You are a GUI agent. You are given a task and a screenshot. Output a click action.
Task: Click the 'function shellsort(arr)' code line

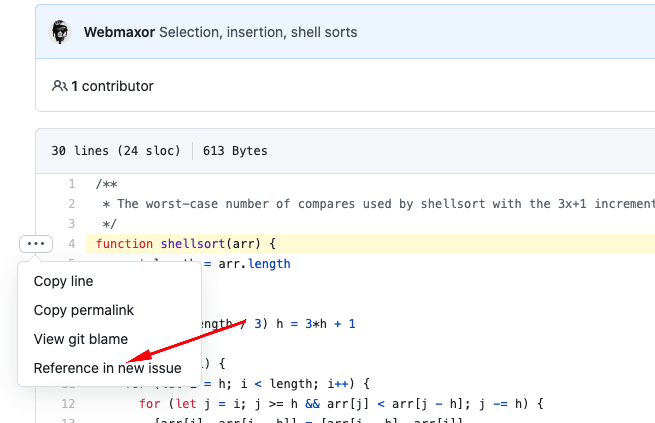pyautogui.click(x=186, y=244)
